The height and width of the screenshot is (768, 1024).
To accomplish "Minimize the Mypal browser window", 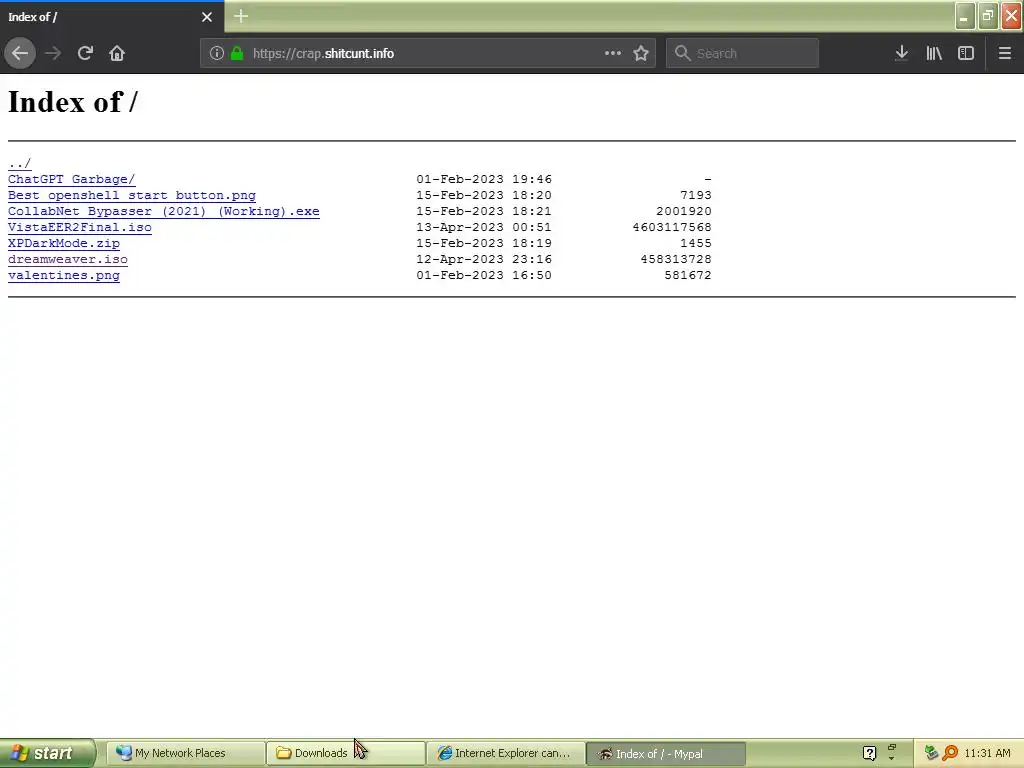I will (x=965, y=16).
